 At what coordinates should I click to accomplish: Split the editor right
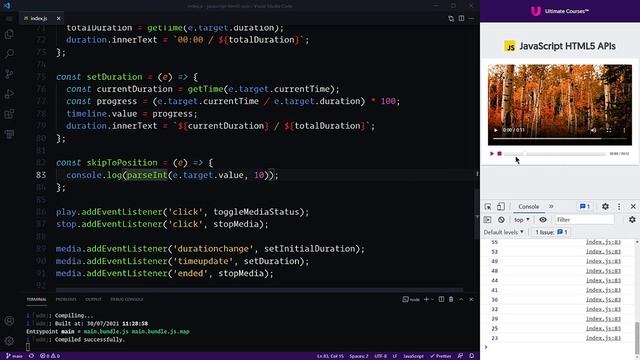(461, 18)
